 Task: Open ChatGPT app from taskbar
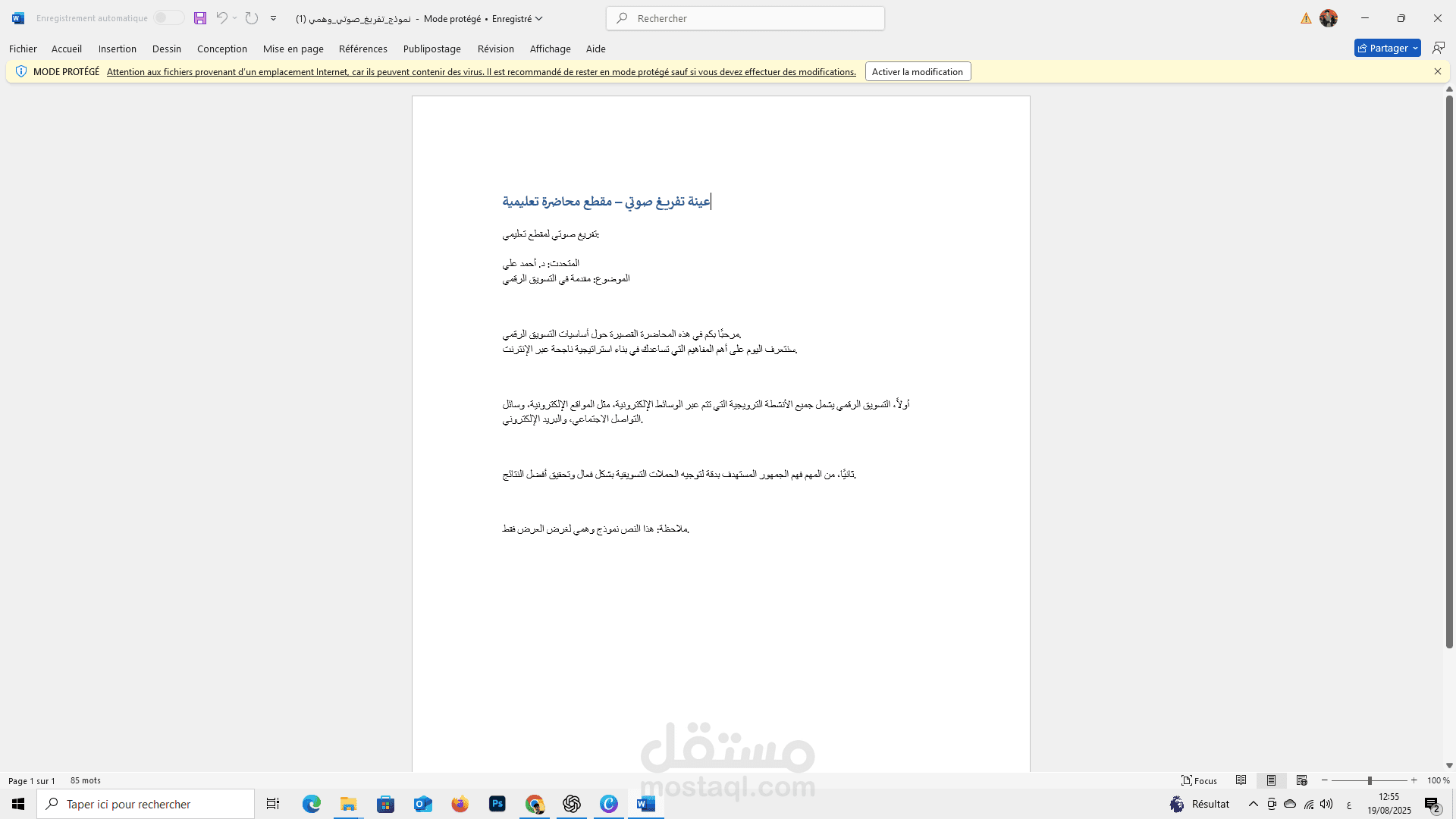tap(572, 804)
